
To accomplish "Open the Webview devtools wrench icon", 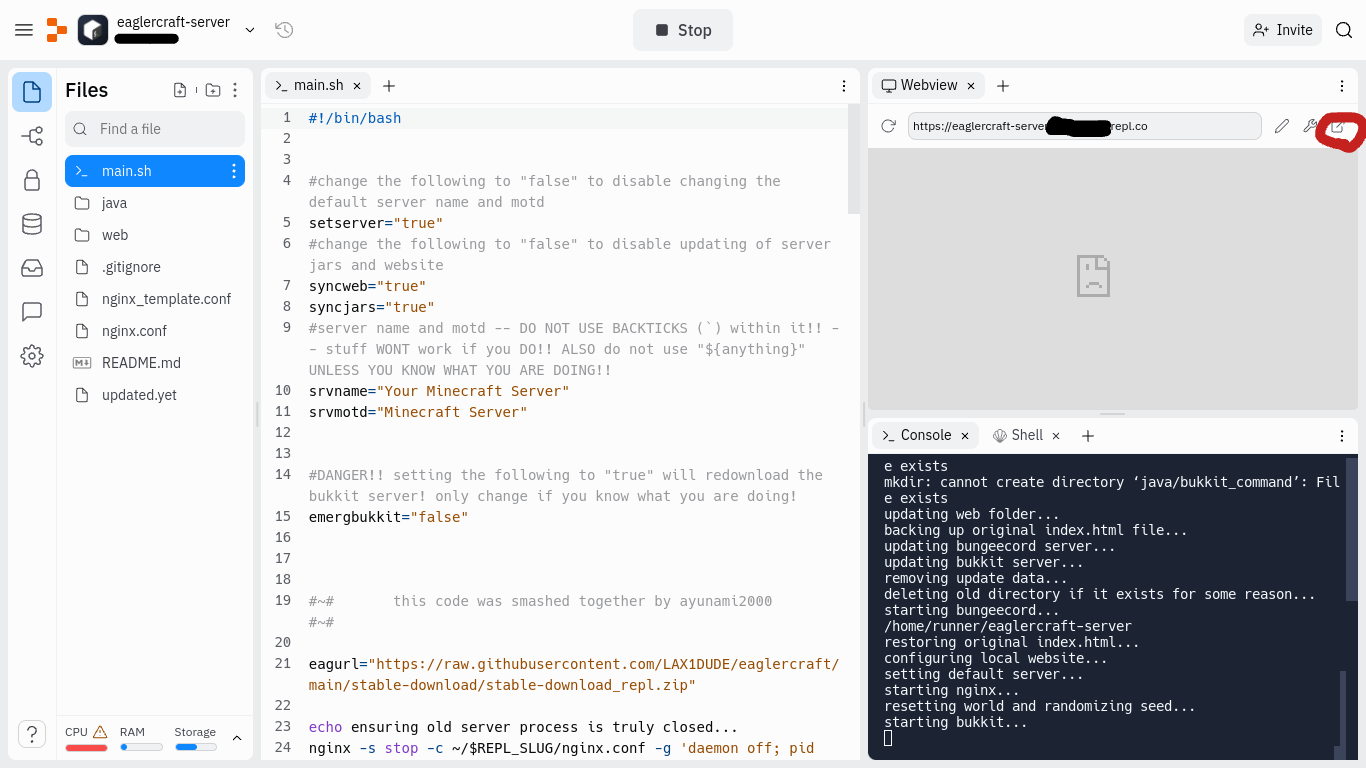I will click(x=1310, y=126).
